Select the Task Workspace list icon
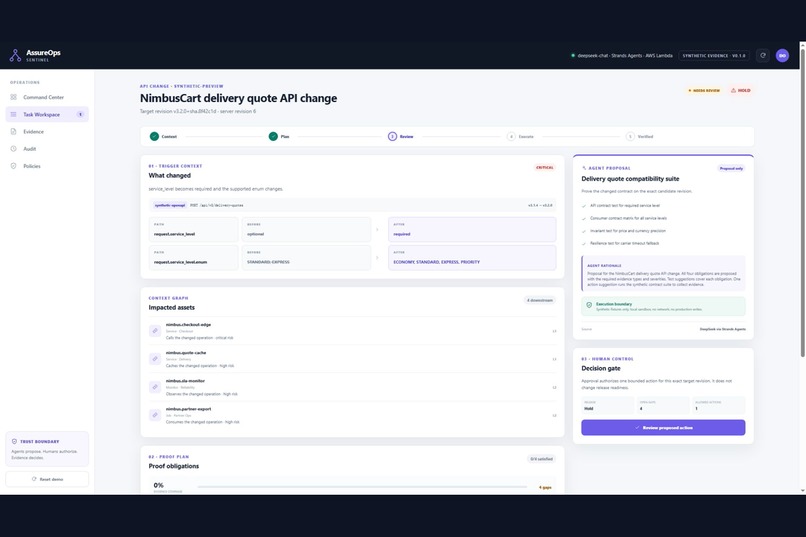 click(13, 114)
